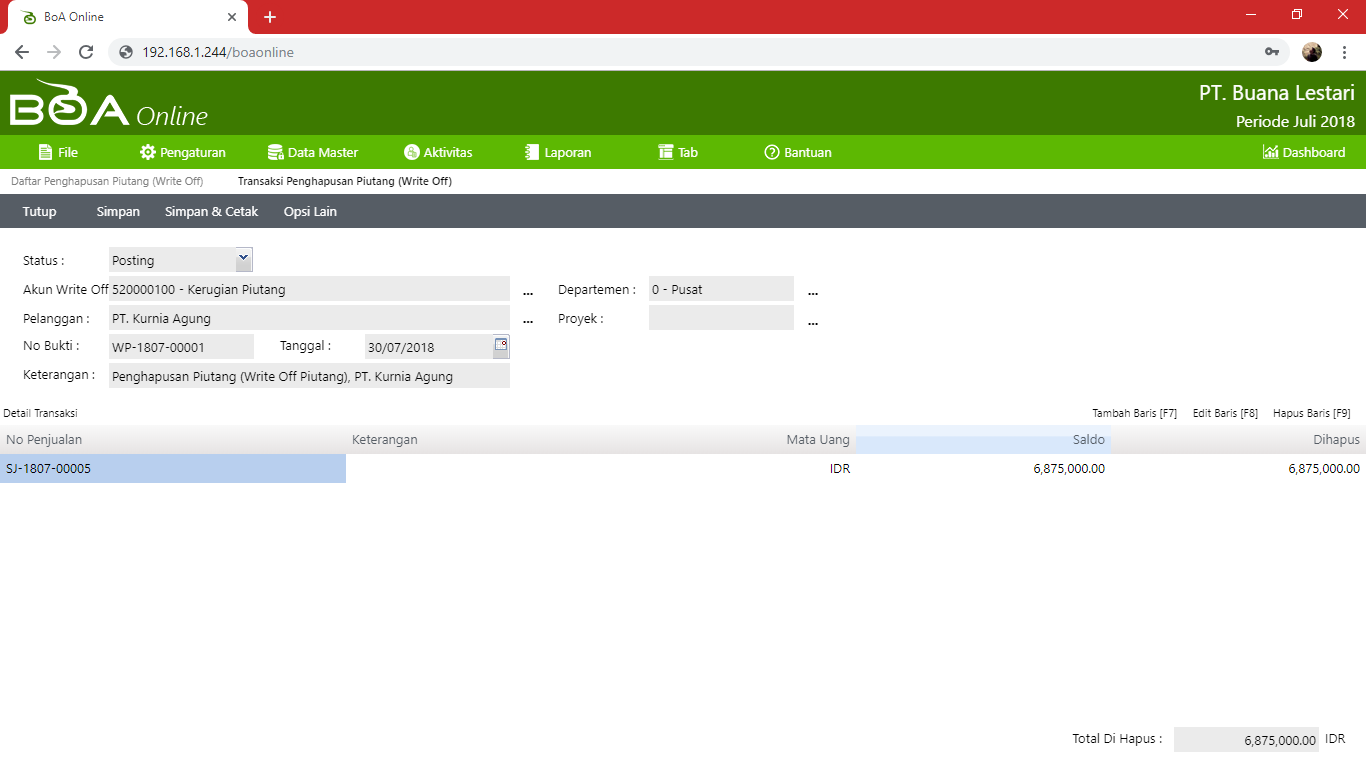This screenshot has height=765, width=1366.
Task: Open a new browser tab
Action: tap(270, 17)
